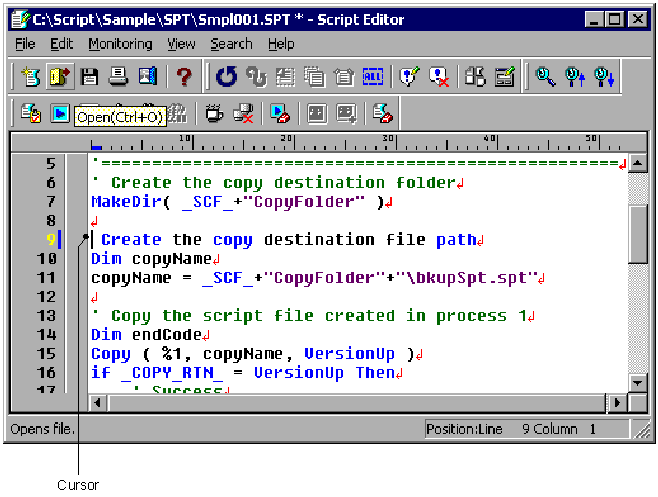Click the Open file toolbar icon
The image size is (658, 497).
point(58,77)
